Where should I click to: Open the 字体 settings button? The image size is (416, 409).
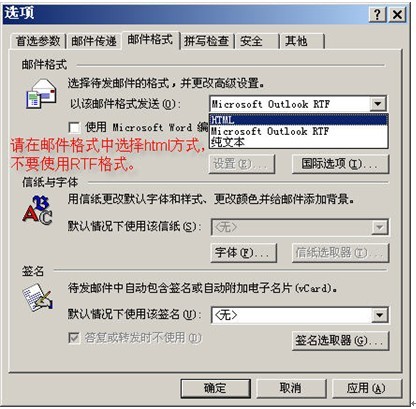[244, 253]
